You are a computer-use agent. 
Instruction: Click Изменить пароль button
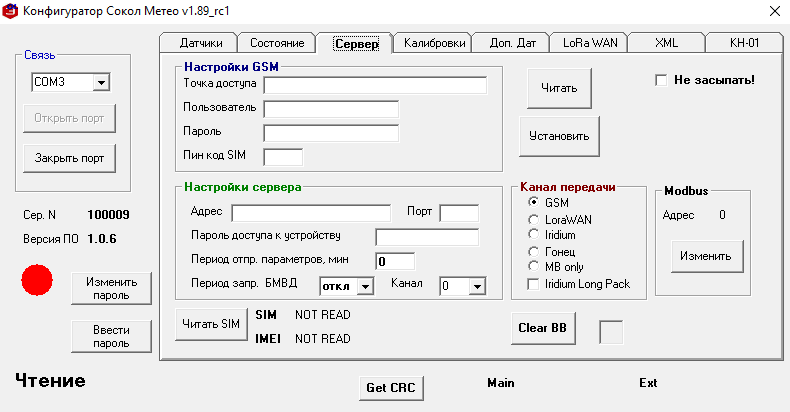point(111,289)
